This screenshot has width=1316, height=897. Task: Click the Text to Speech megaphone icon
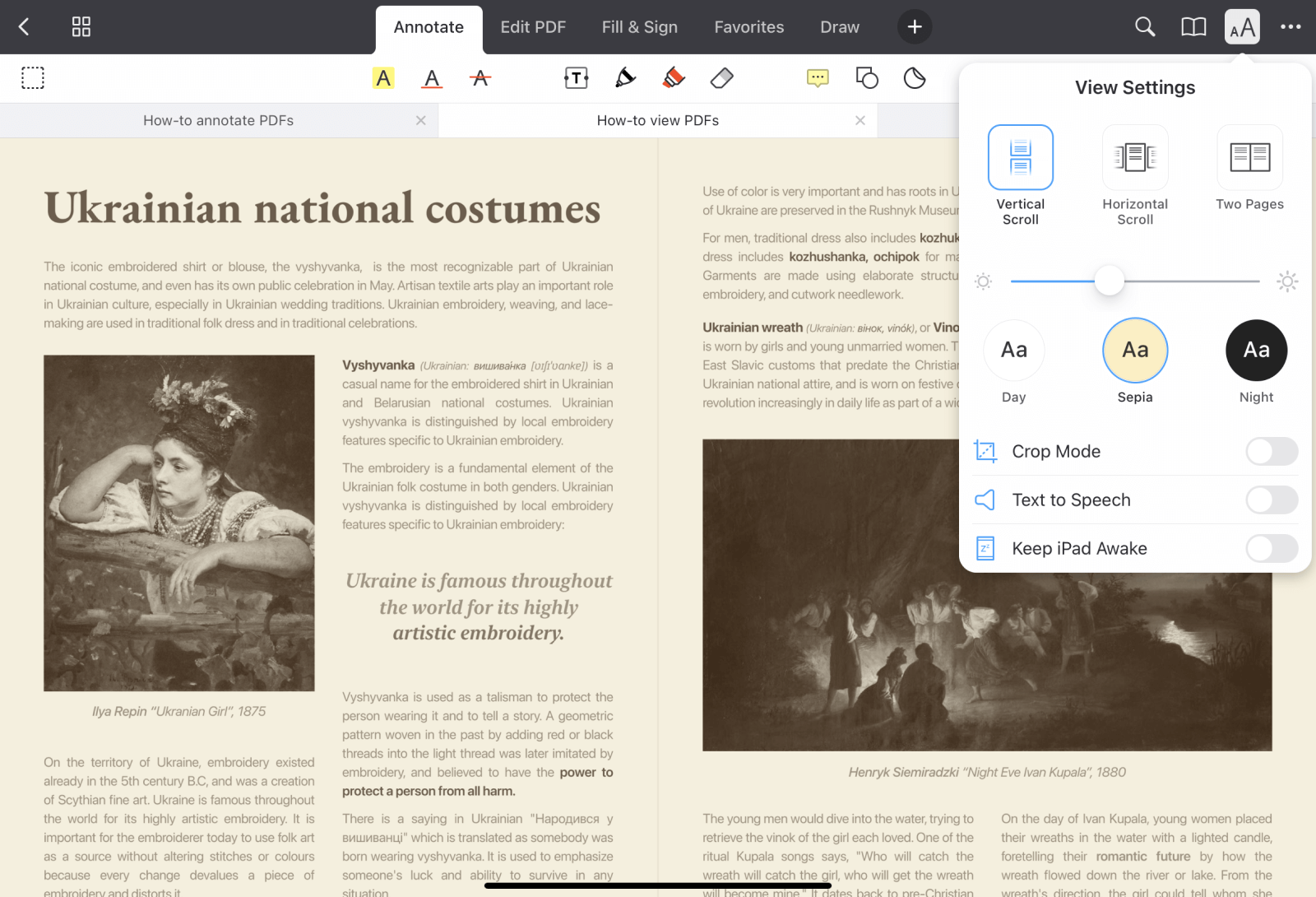985,500
